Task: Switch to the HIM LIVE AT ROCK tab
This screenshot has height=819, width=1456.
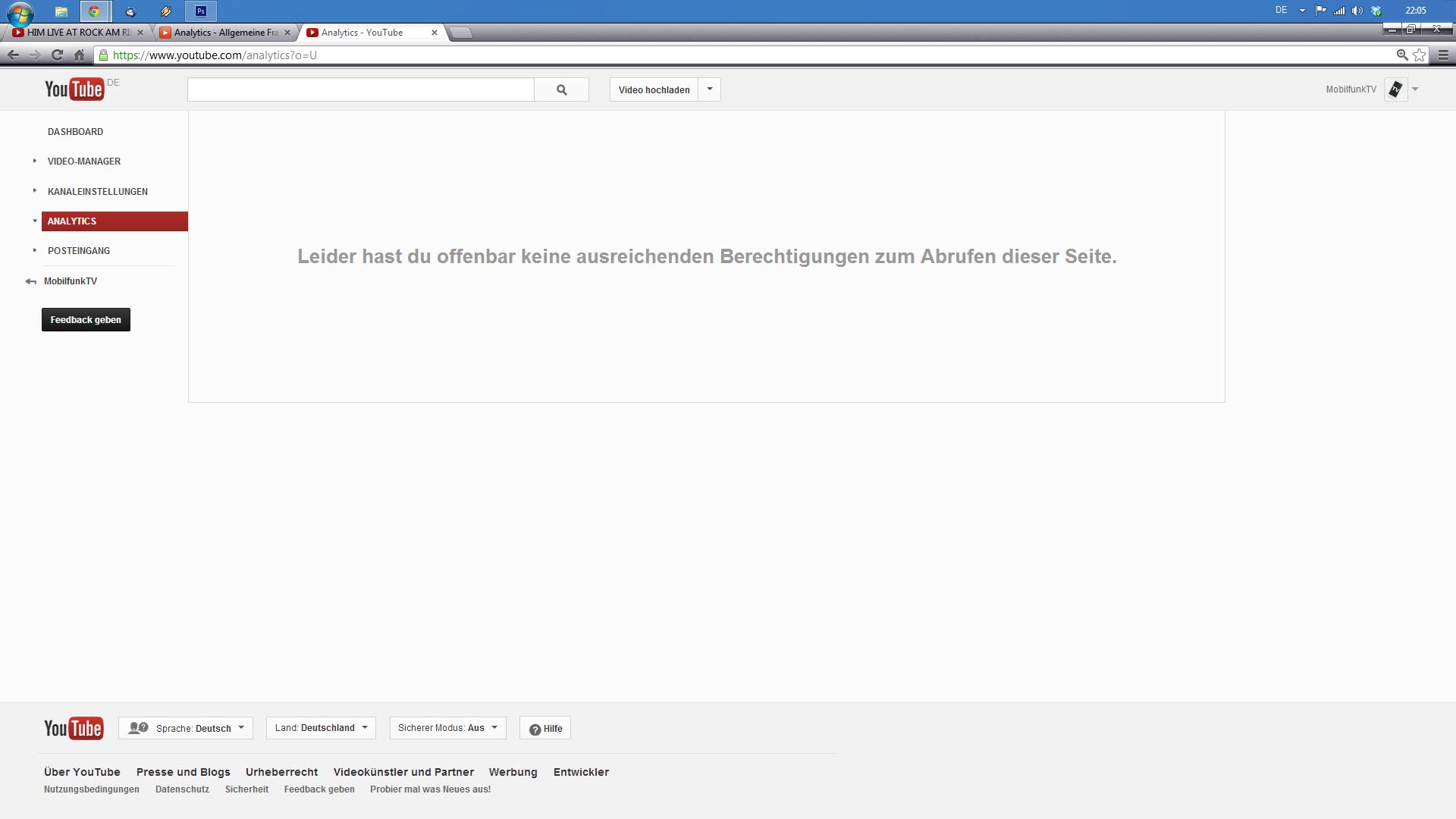Action: pyautogui.click(x=76, y=33)
